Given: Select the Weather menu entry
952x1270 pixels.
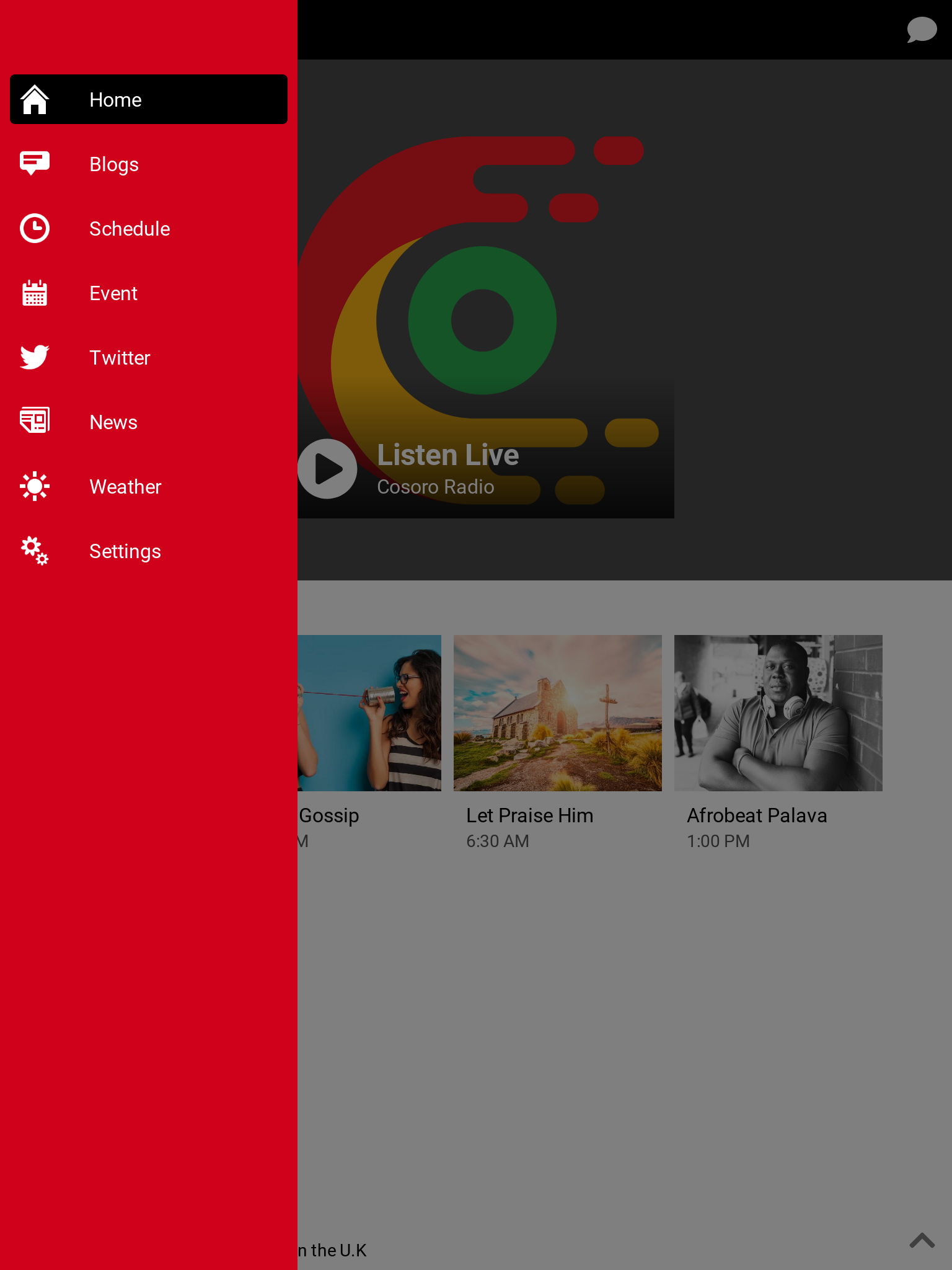Looking at the screenshot, I should coord(125,487).
